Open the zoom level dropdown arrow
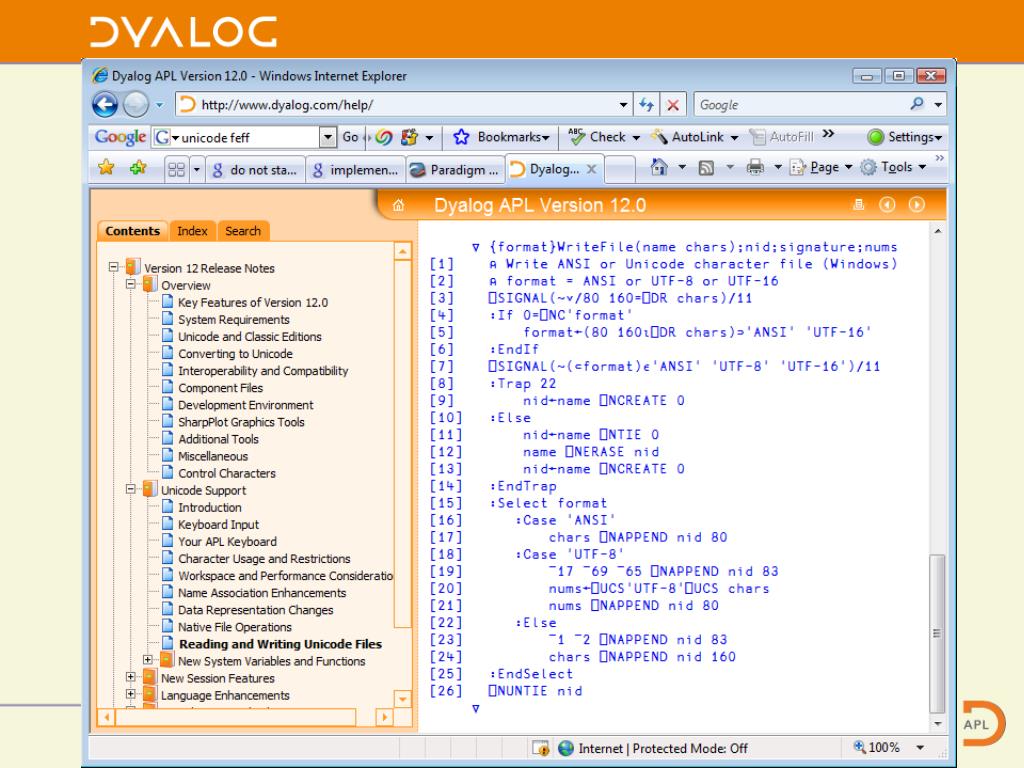The image size is (1024, 768). click(920, 748)
